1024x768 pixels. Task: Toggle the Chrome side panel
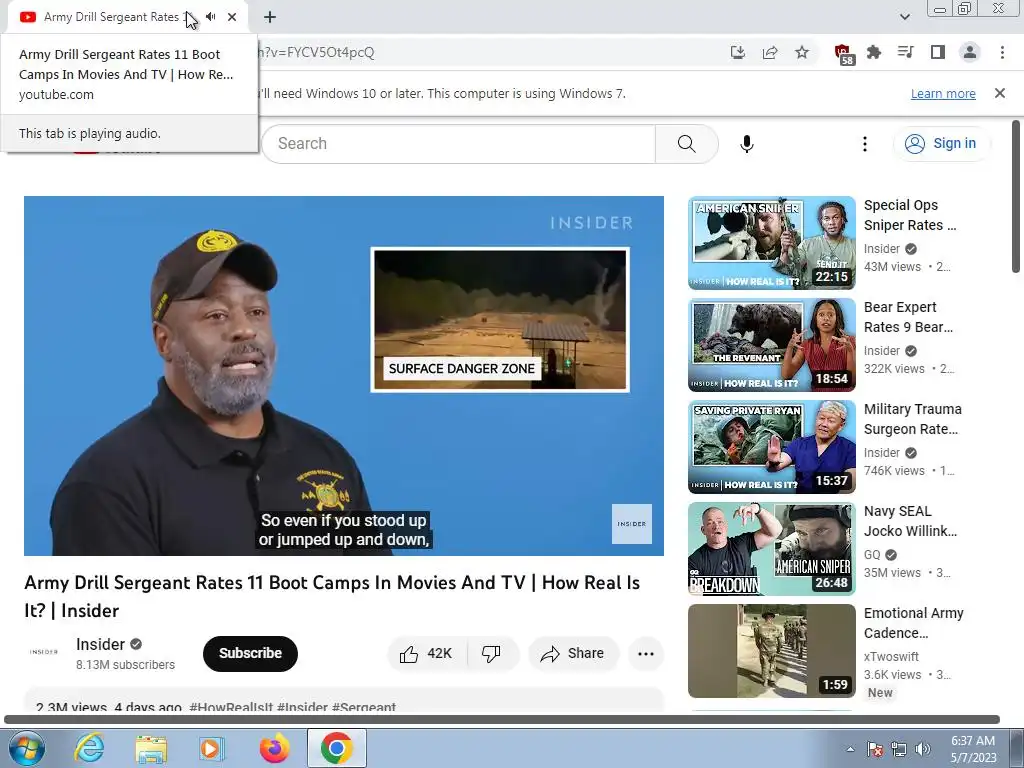[x=938, y=52]
